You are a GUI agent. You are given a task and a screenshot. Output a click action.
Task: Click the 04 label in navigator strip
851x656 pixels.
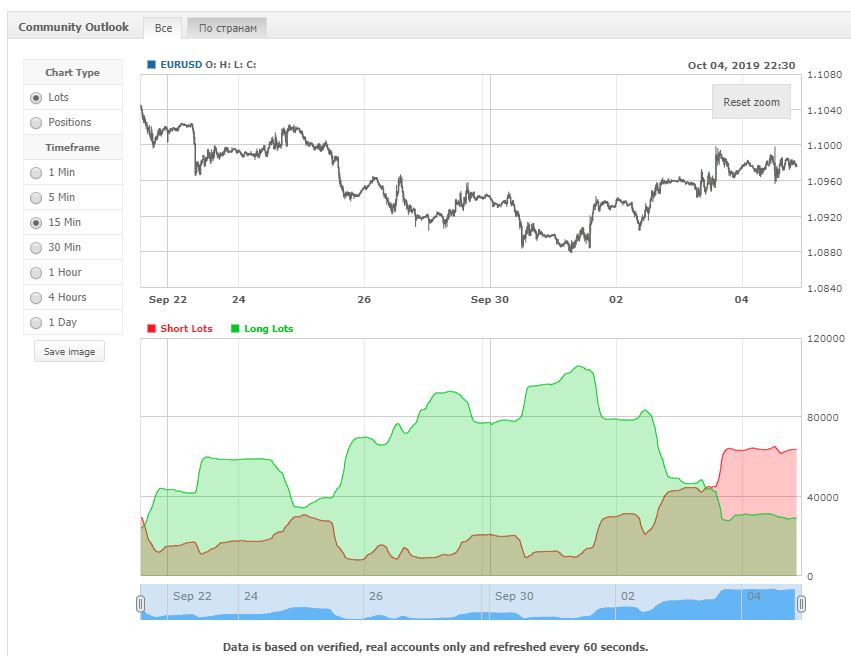click(x=753, y=596)
